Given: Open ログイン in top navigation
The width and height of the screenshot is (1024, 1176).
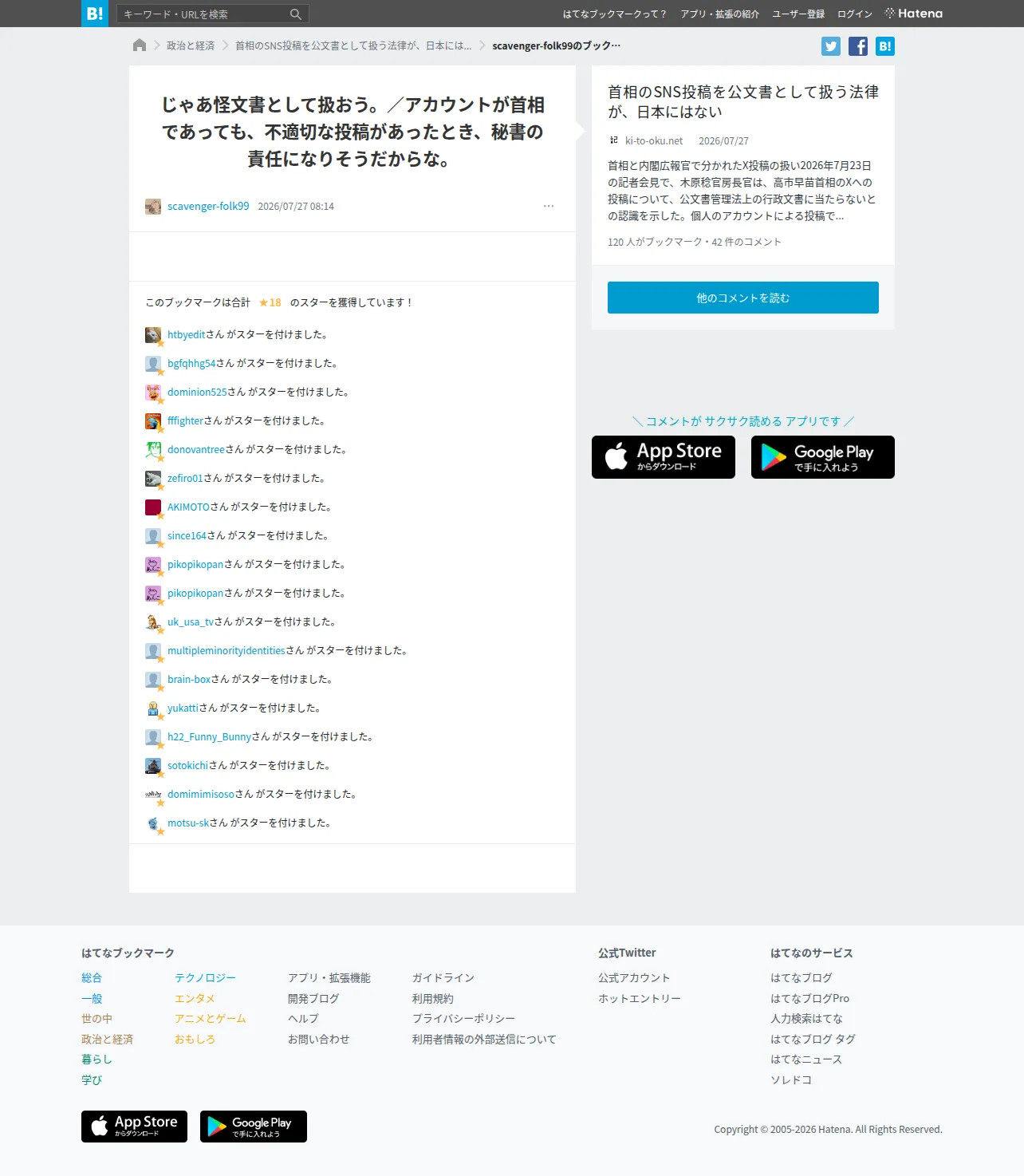Looking at the screenshot, I should pos(855,14).
